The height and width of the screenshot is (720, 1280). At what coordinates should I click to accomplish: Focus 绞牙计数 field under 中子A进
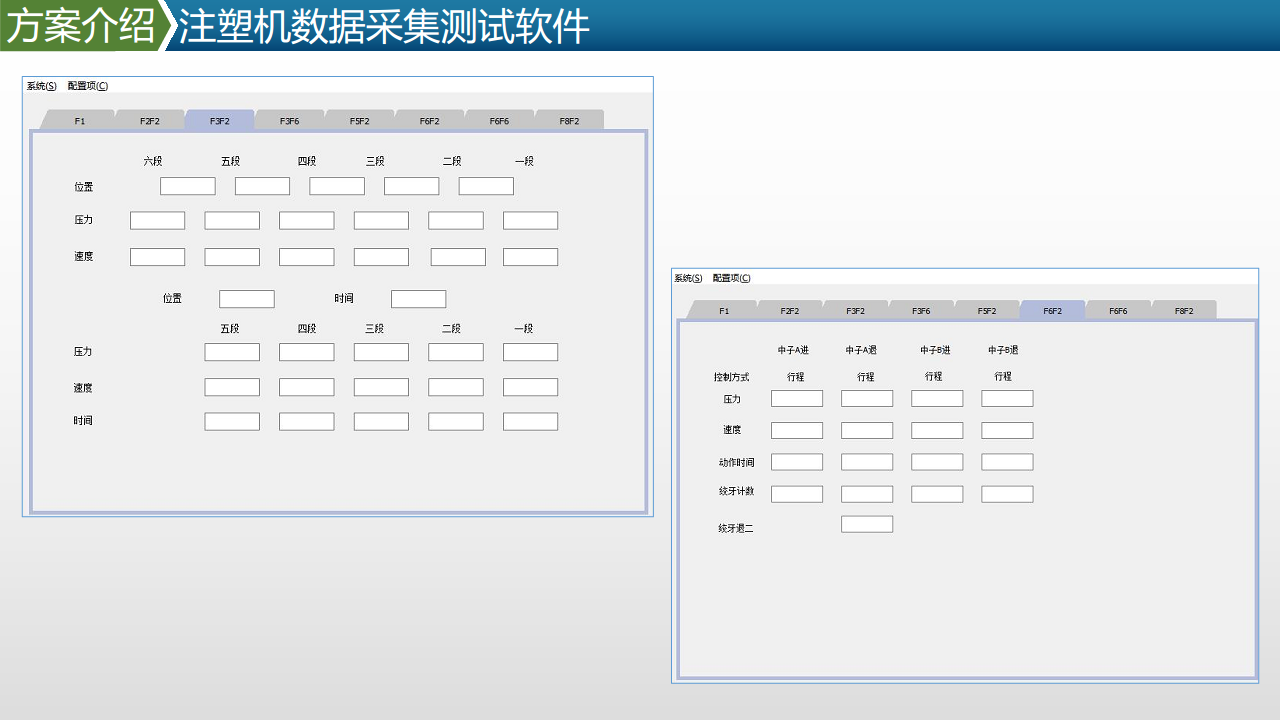tap(797, 494)
